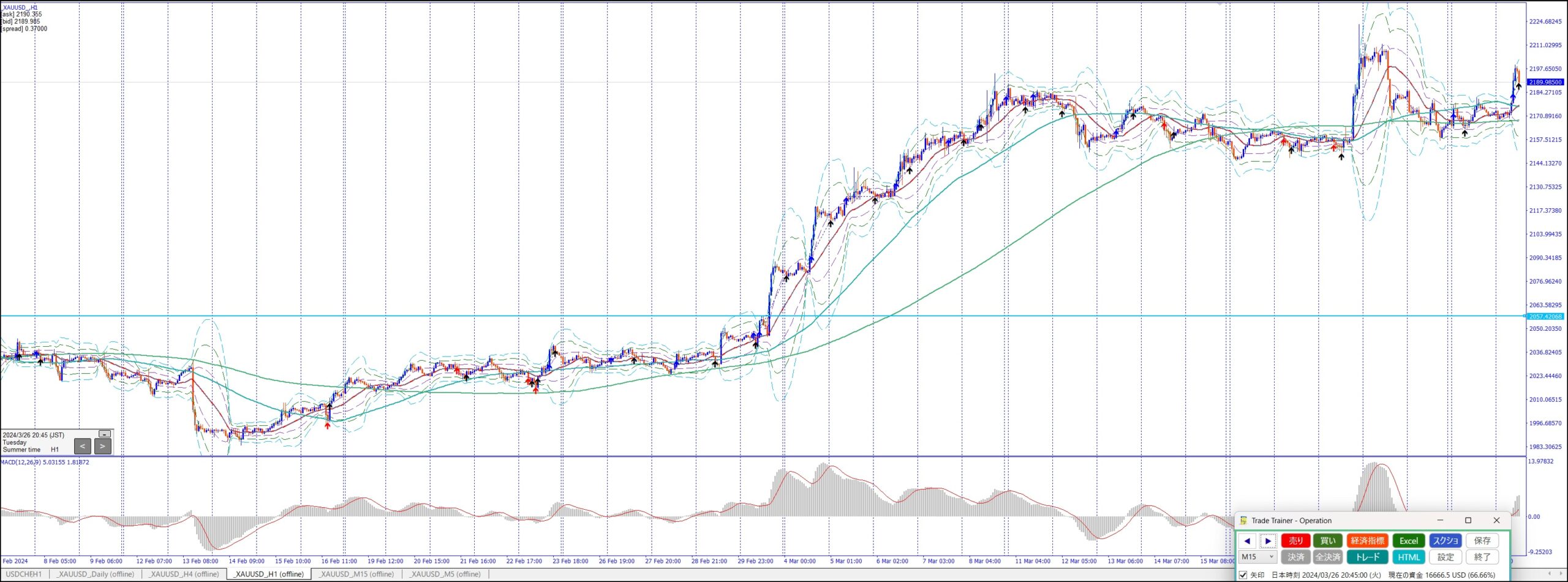Toggle the 矢印 checkbox
Screen dimensions: 1568x582
pyautogui.click(x=1243, y=575)
